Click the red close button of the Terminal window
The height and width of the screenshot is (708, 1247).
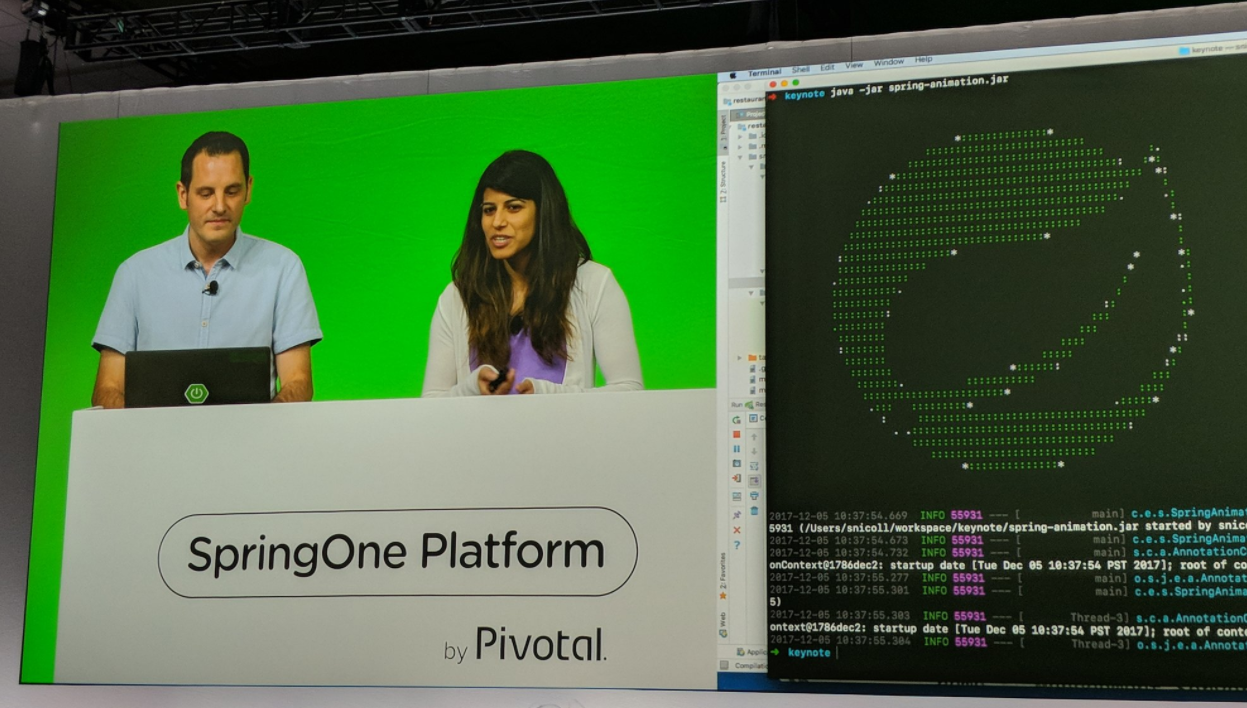point(773,84)
